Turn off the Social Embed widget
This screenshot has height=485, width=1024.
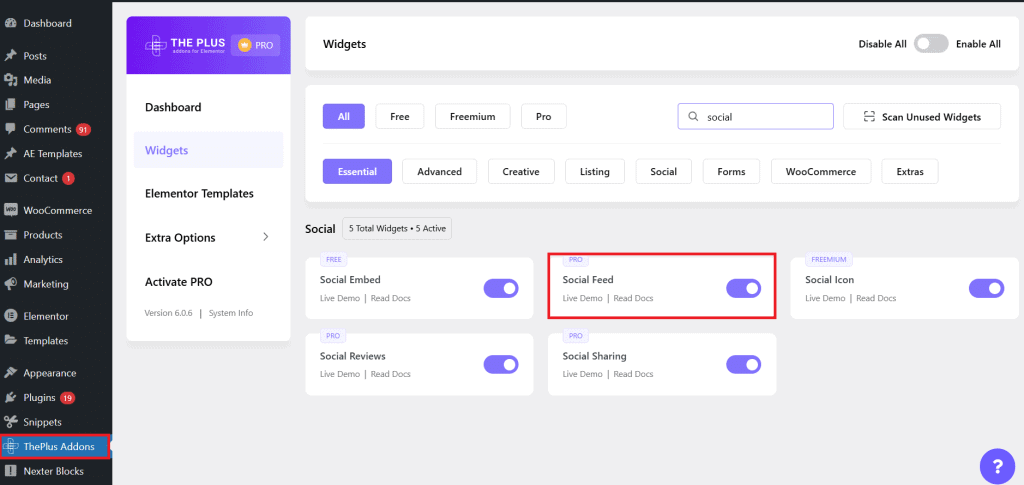point(501,288)
